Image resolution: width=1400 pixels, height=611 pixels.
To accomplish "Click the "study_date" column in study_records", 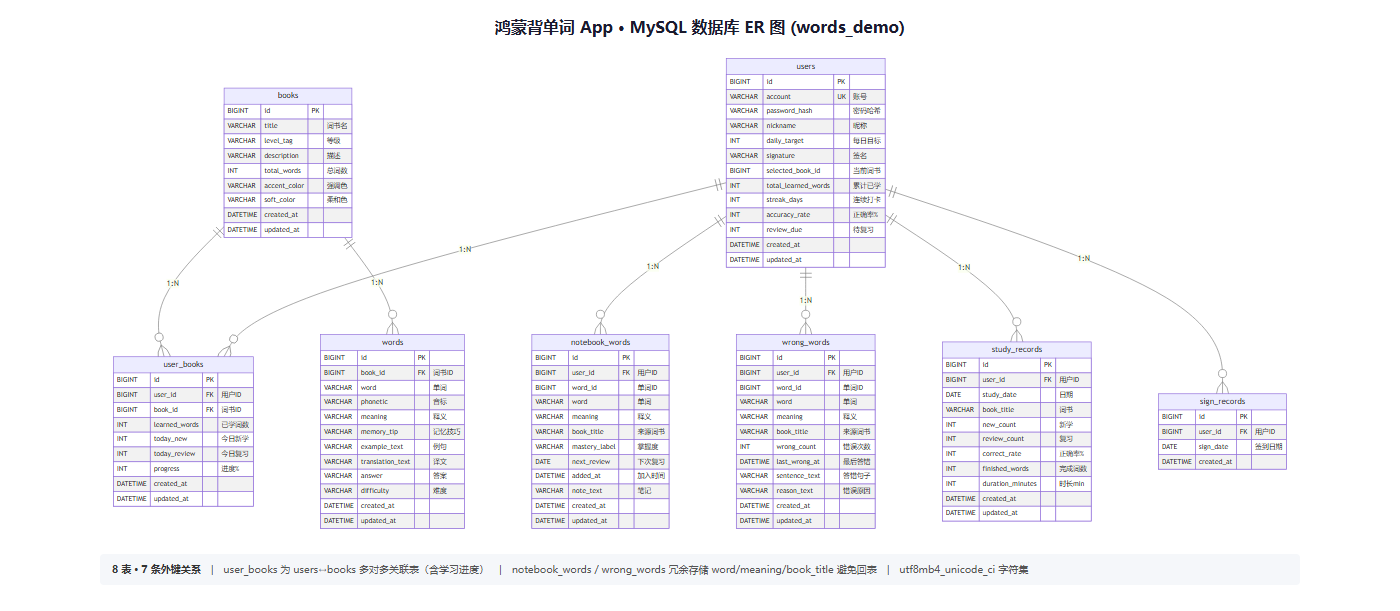I will (1017, 394).
